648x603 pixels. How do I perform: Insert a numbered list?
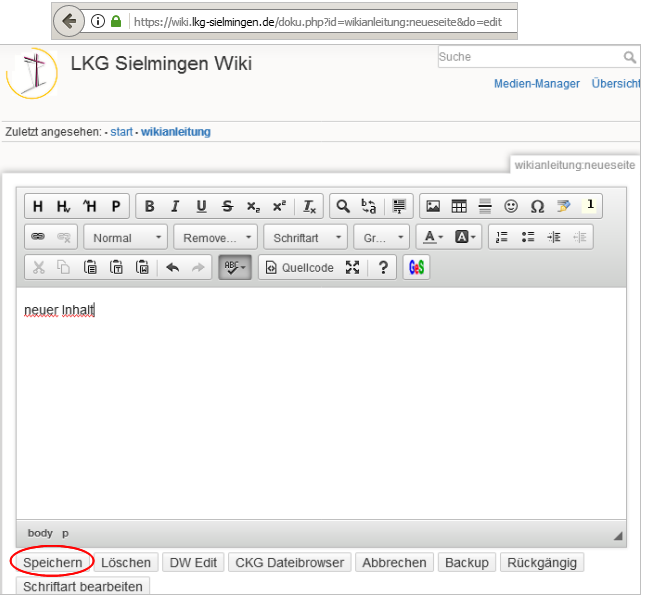(x=502, y=237)
